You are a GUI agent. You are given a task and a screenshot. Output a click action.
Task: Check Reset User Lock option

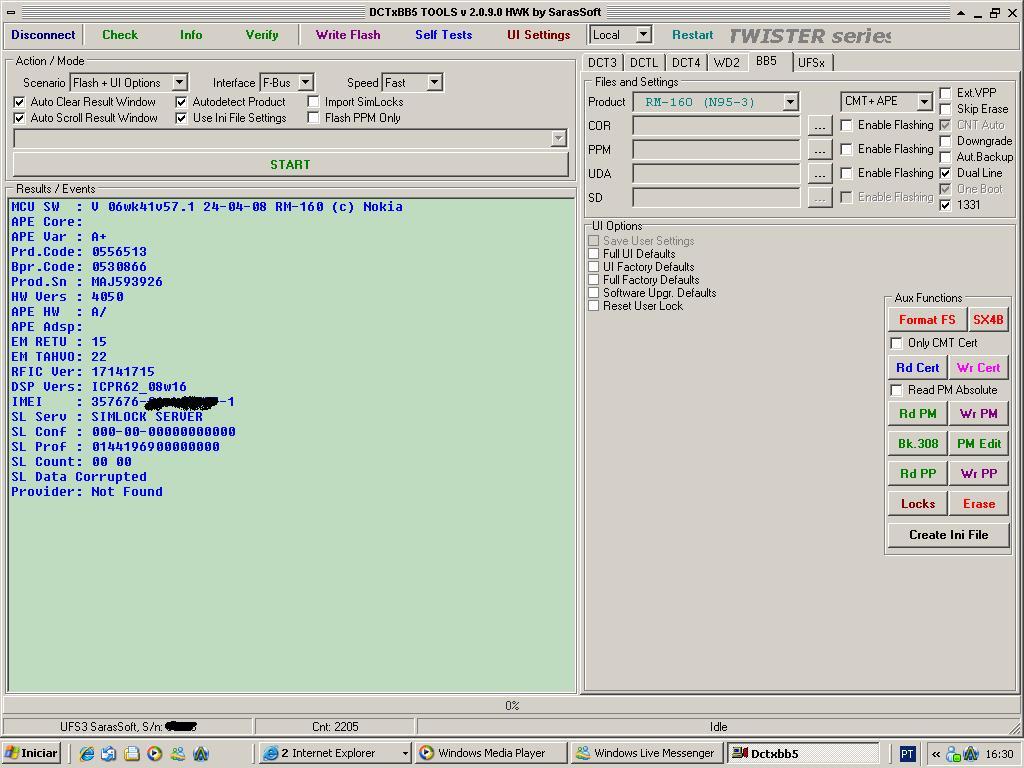click(x=594, y=306)
